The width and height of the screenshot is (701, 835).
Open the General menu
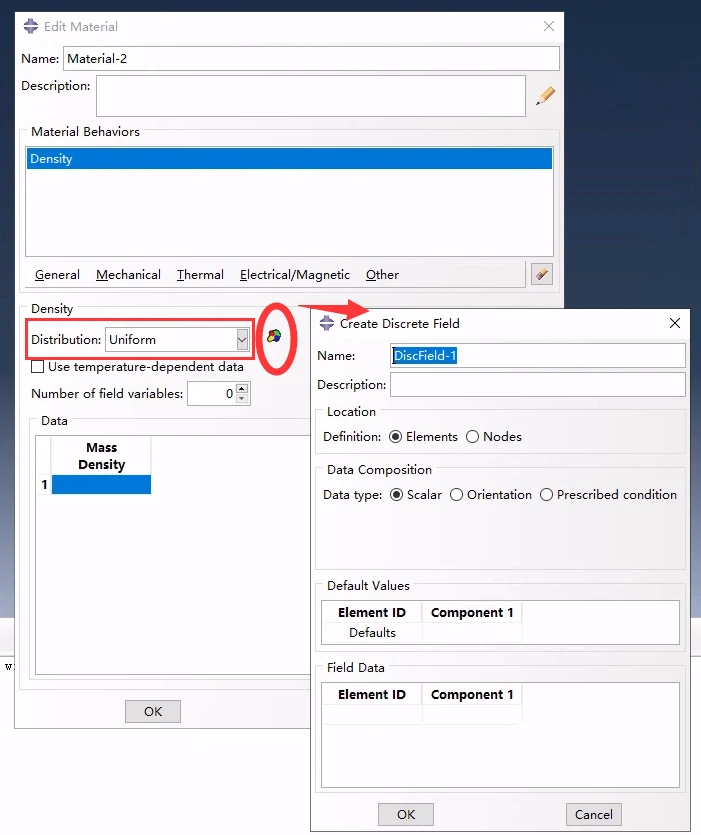pyautogui.click(x=57, y=275)
